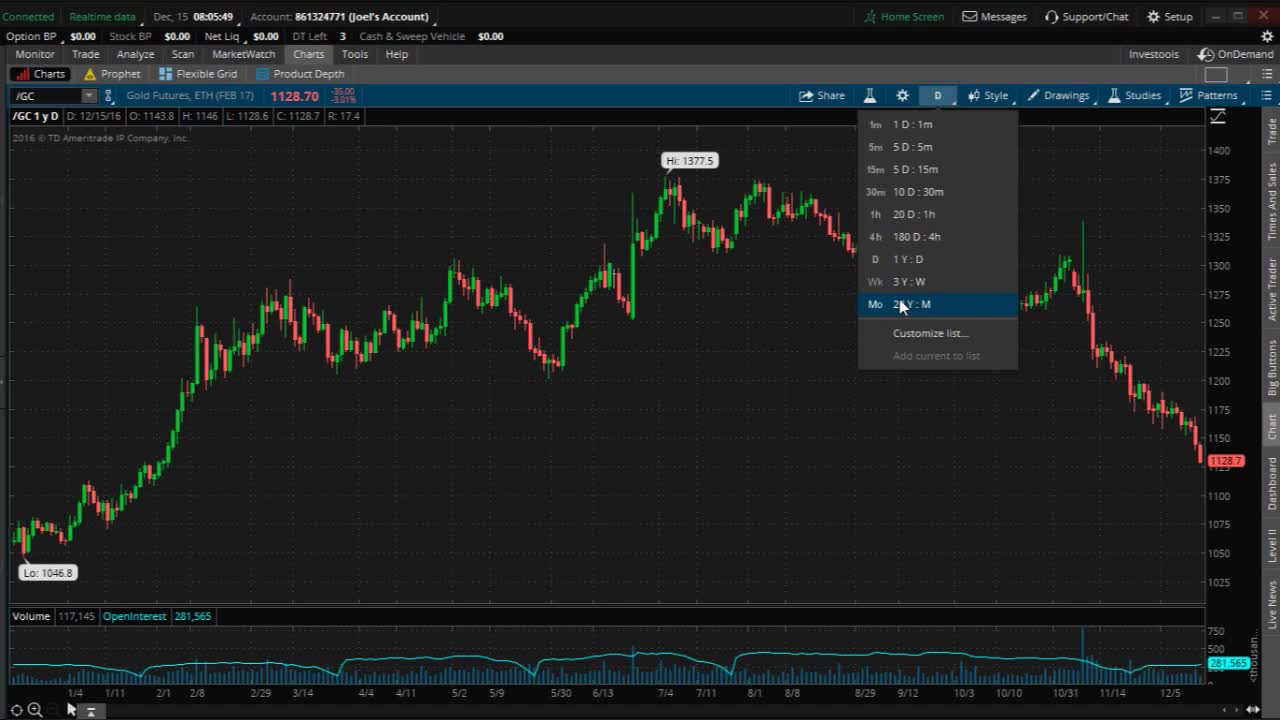The height and width of the screenshot is (720, 1280).
Task: Open the Monitor tab
Action: 35,54
